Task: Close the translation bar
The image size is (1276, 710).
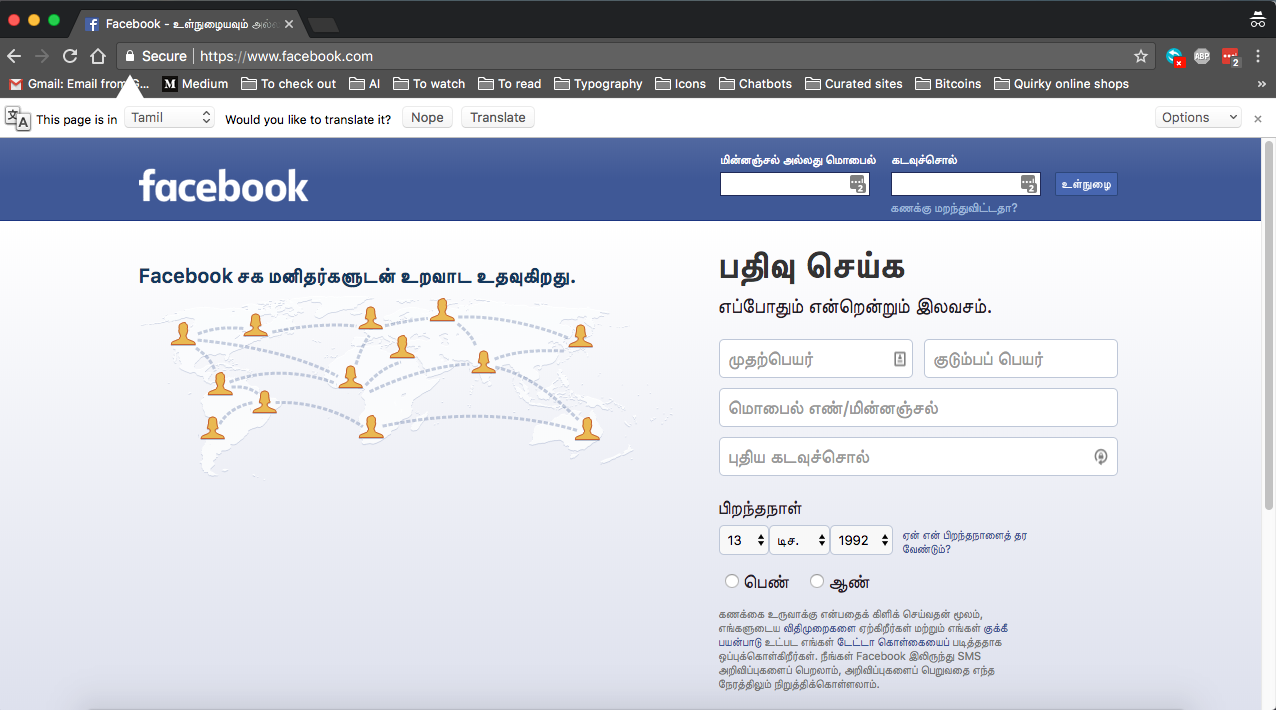Action: click(1258, 118)
